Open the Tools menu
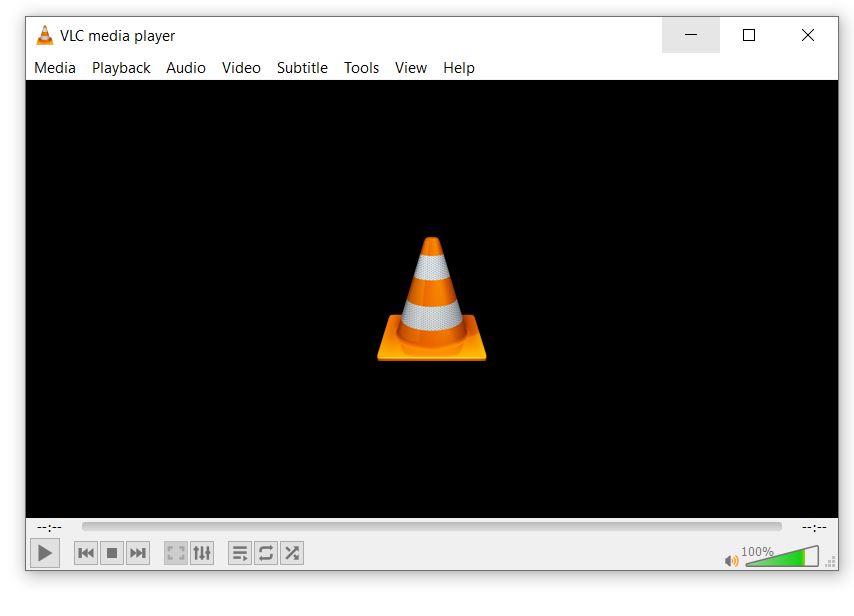Viewport: 854px width, 616px height. click(x=361, y=68)
